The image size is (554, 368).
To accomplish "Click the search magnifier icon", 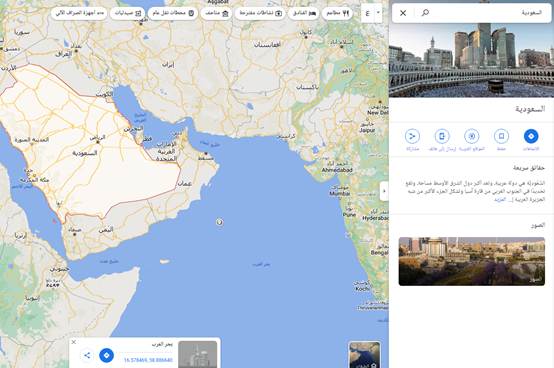I will coord(425,13).
